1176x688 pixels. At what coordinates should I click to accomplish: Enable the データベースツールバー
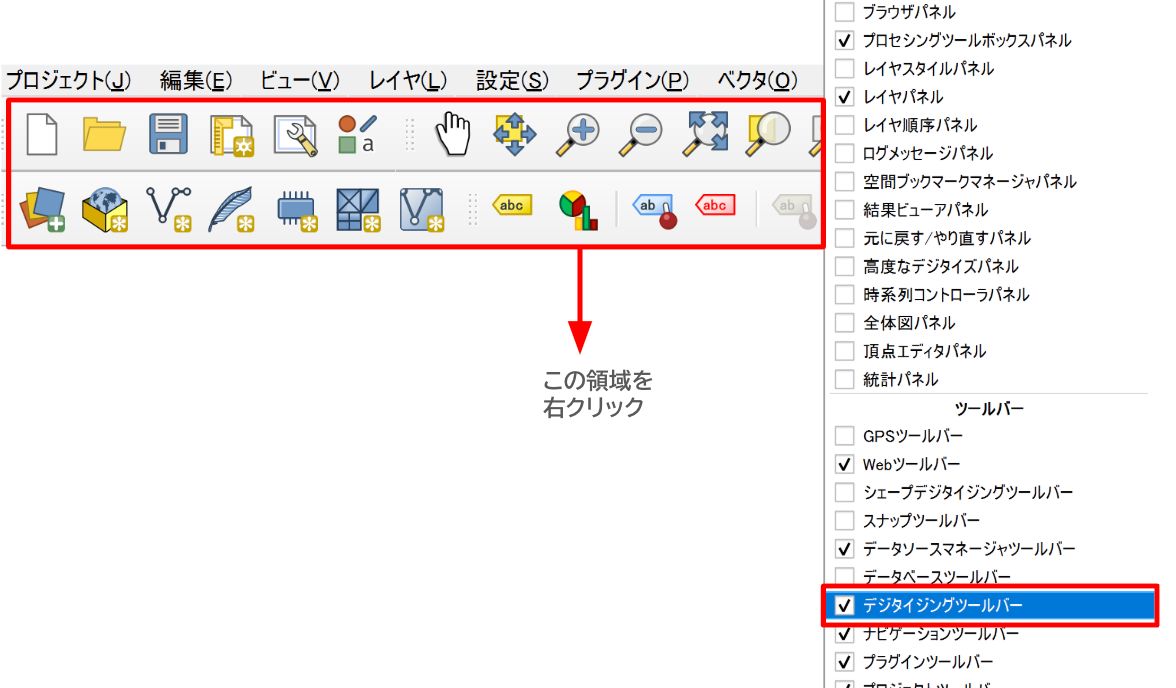[x=844, y=577]
